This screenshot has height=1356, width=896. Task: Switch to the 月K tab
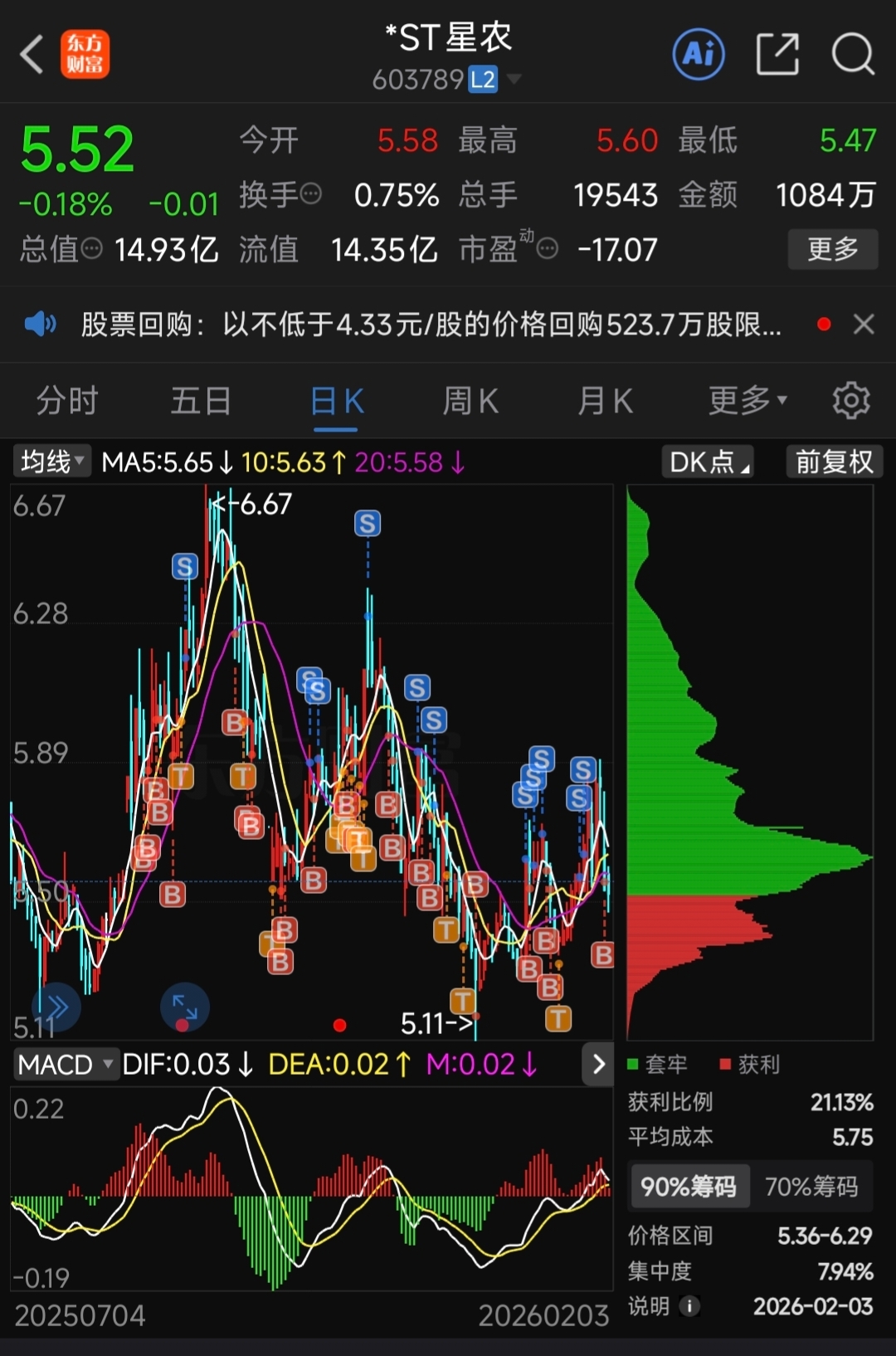[x=605, y=401]
